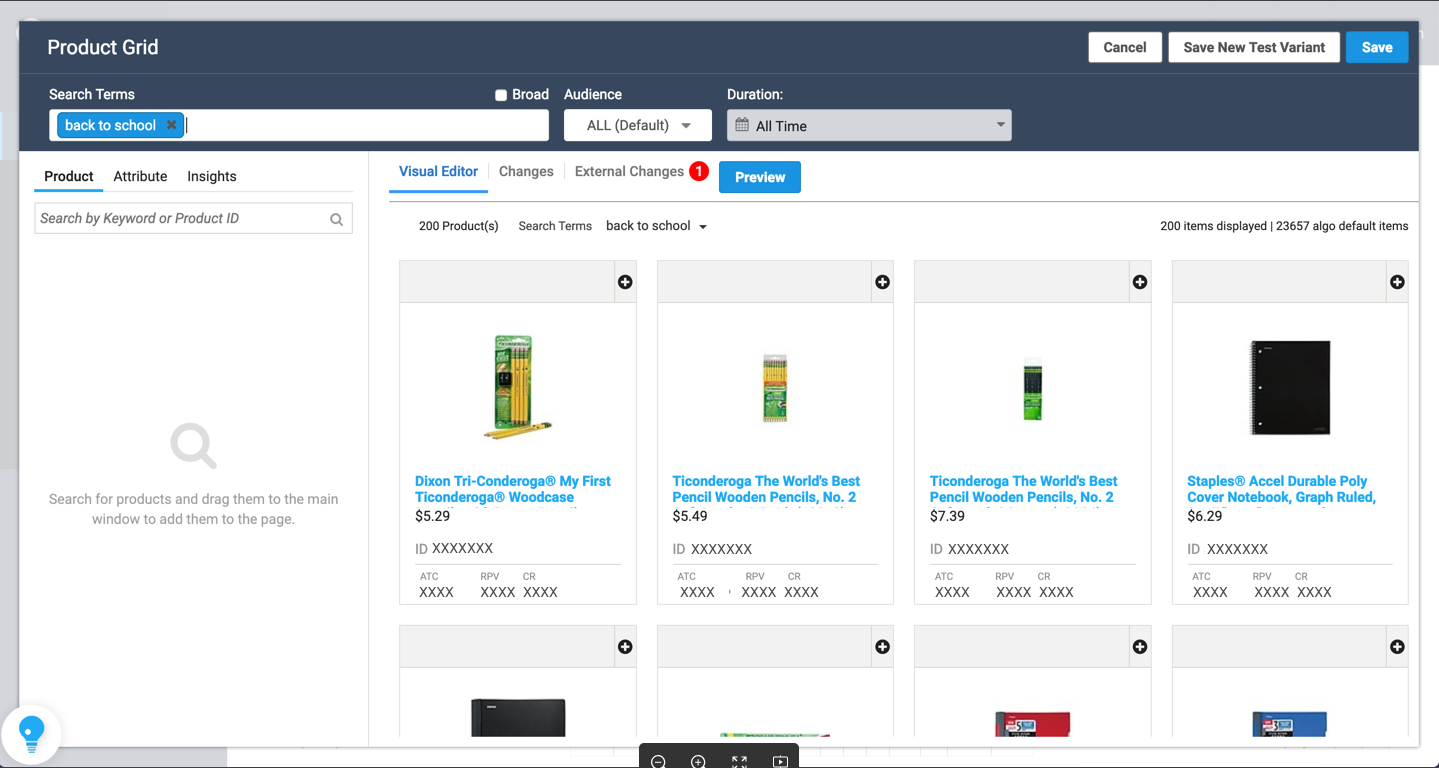Click $5.49 Ticonderoga pencils product image
Viewport: 1439px width, 768px height.
[x=775, y=388]
